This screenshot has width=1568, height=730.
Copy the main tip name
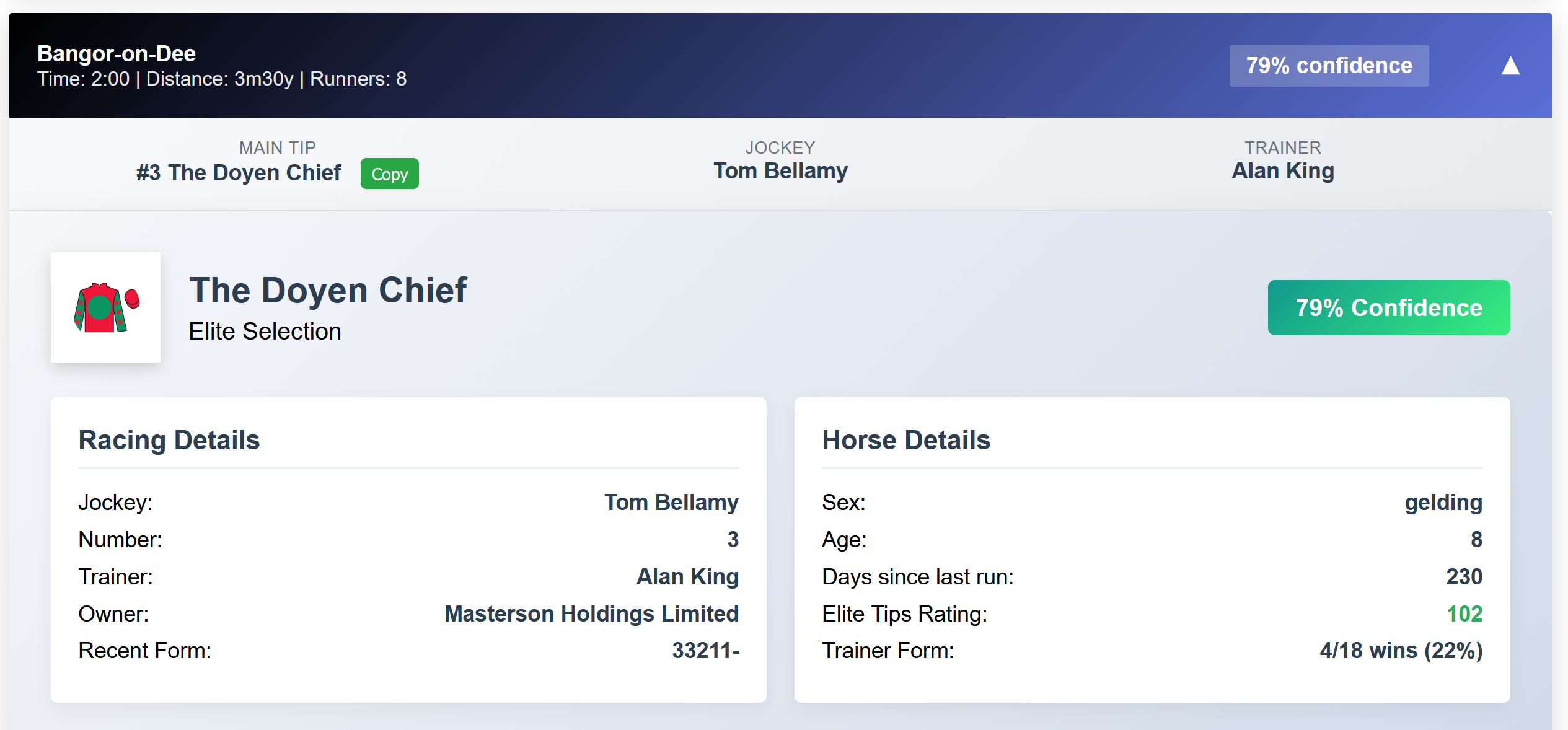pos(389,174)
